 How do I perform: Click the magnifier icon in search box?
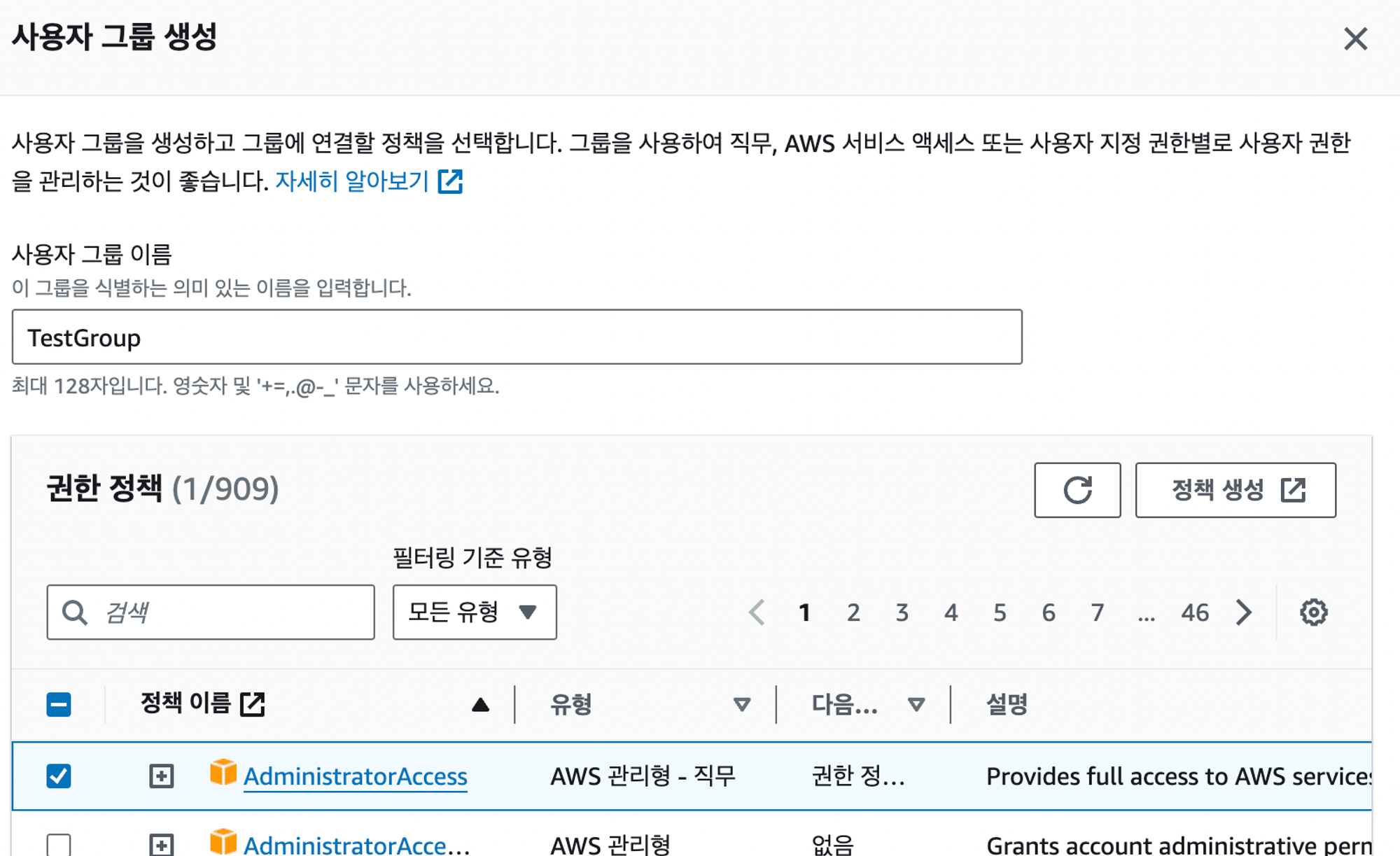(74, 612)
